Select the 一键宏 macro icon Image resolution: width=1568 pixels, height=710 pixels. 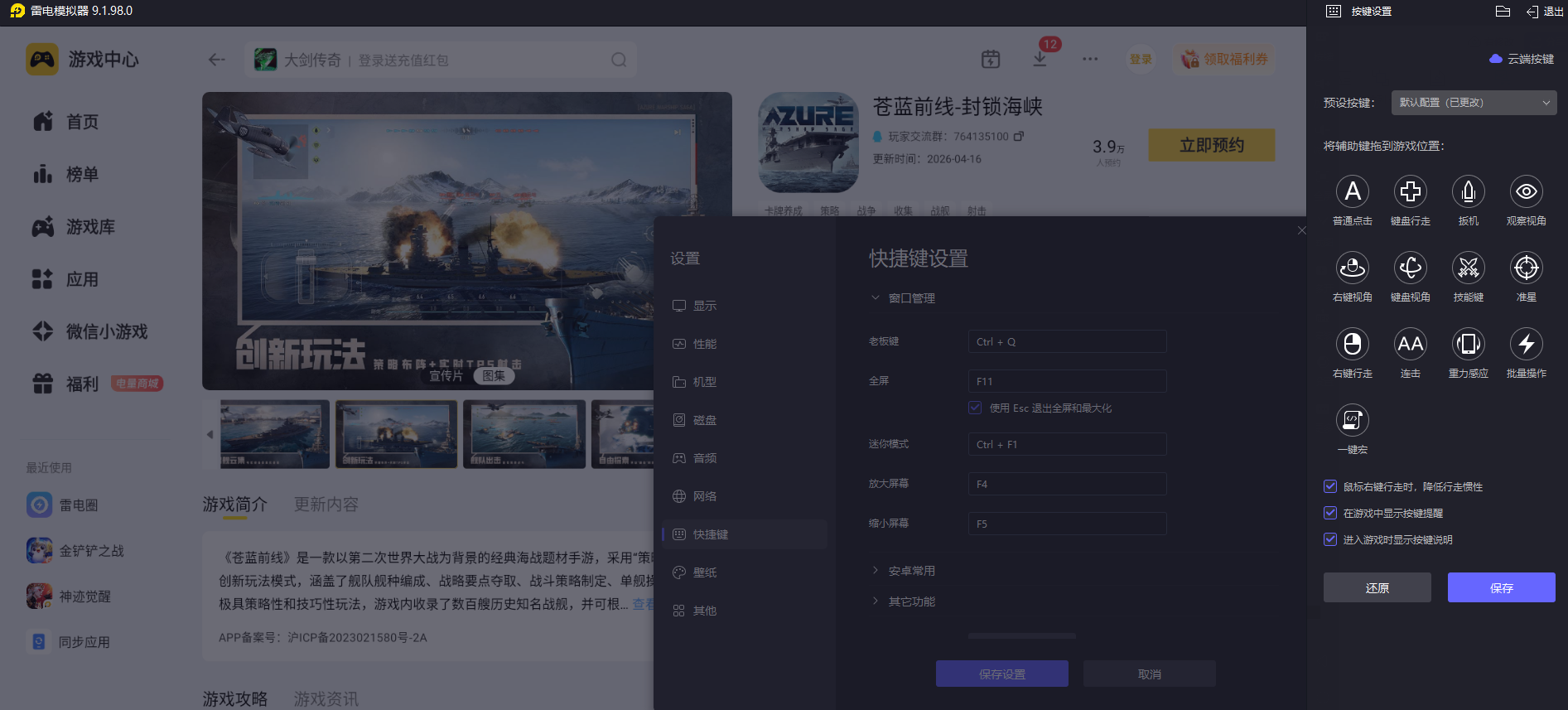tap(1352, 421)
